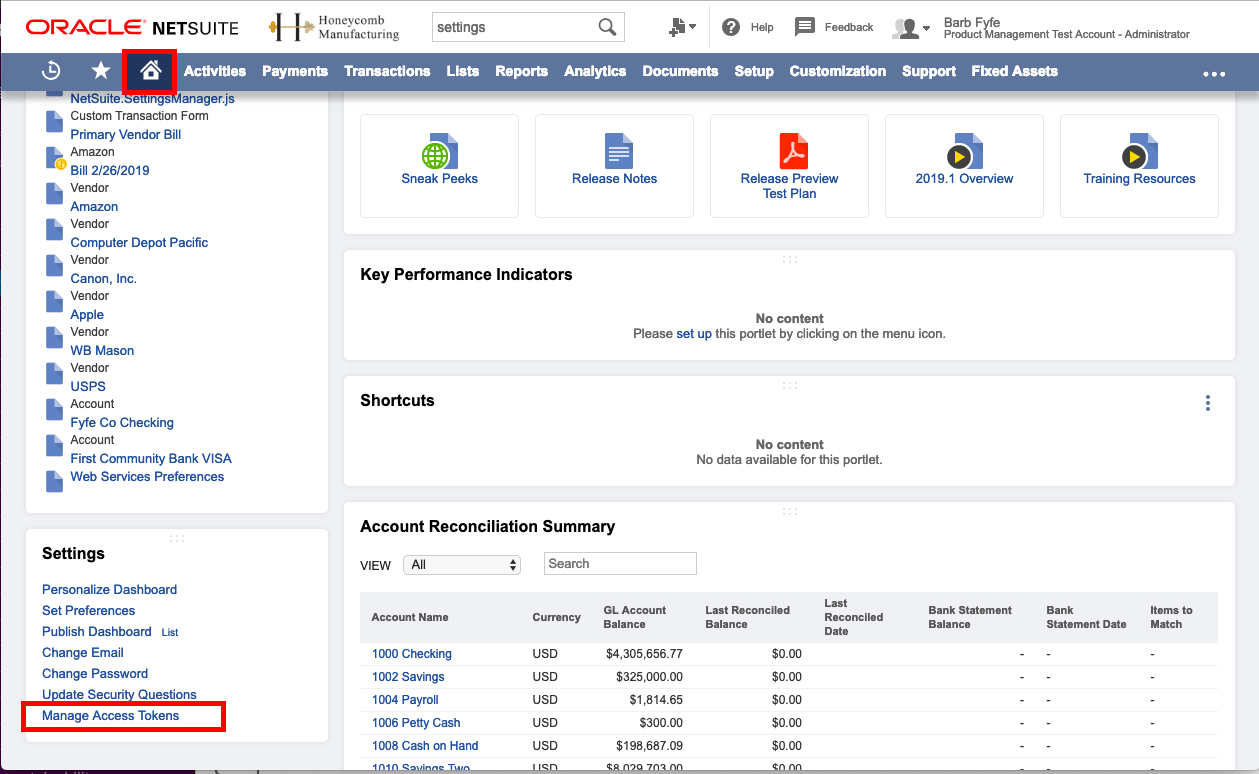Screen dimensions: 1259x774
Task: Click the Manage Access Tokens link
Action: (x=111, y=716)
